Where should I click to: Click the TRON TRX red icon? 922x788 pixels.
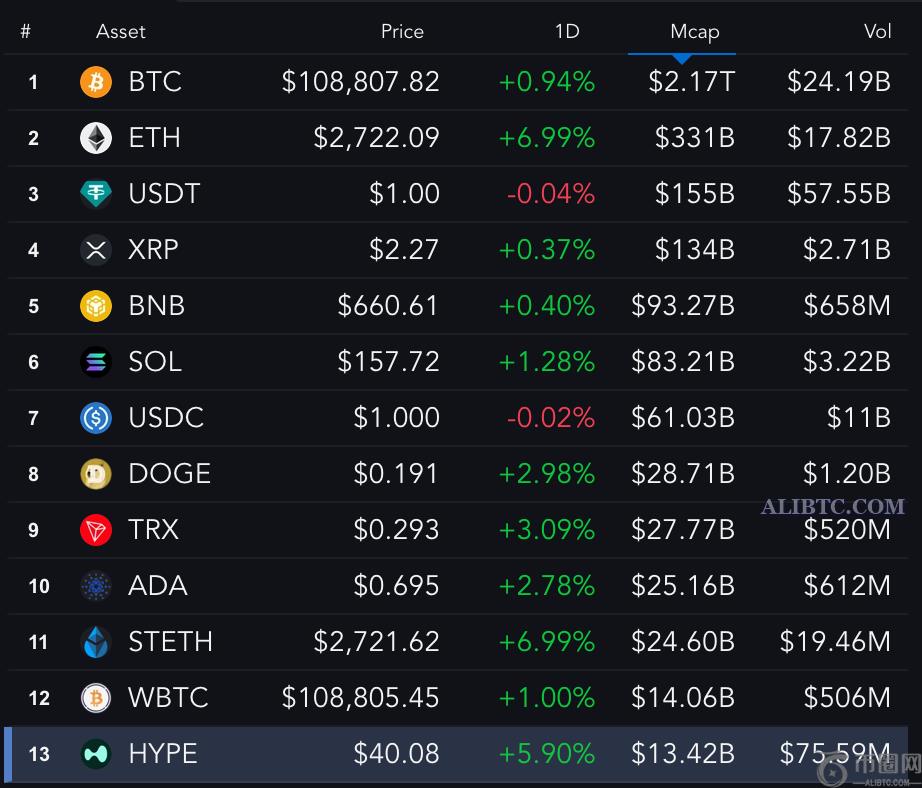tap(96, 530)
